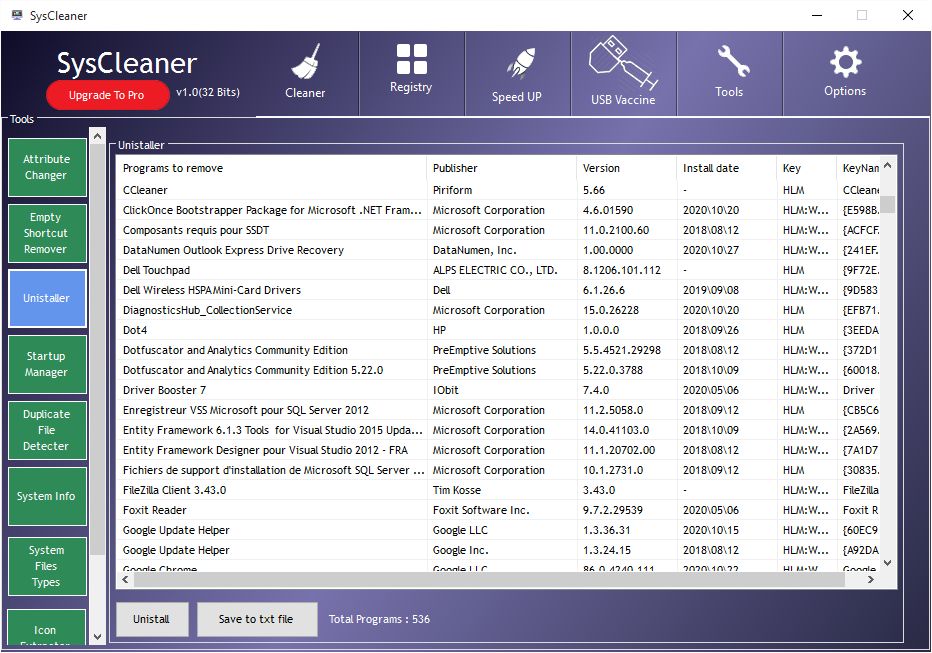Select ClickOnce Bootstrapper Package row
Viewport: 932px width, 653px height.
[x=498, y=210]
